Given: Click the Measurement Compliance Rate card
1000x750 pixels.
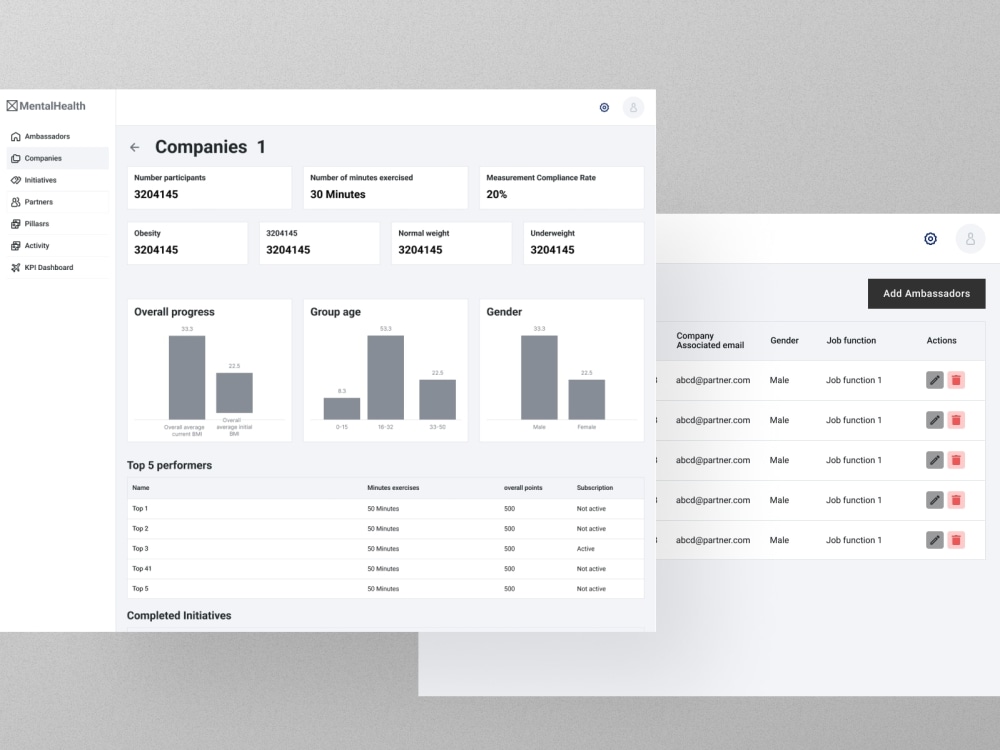Looking at the screenshot, I should coord(561,188).
